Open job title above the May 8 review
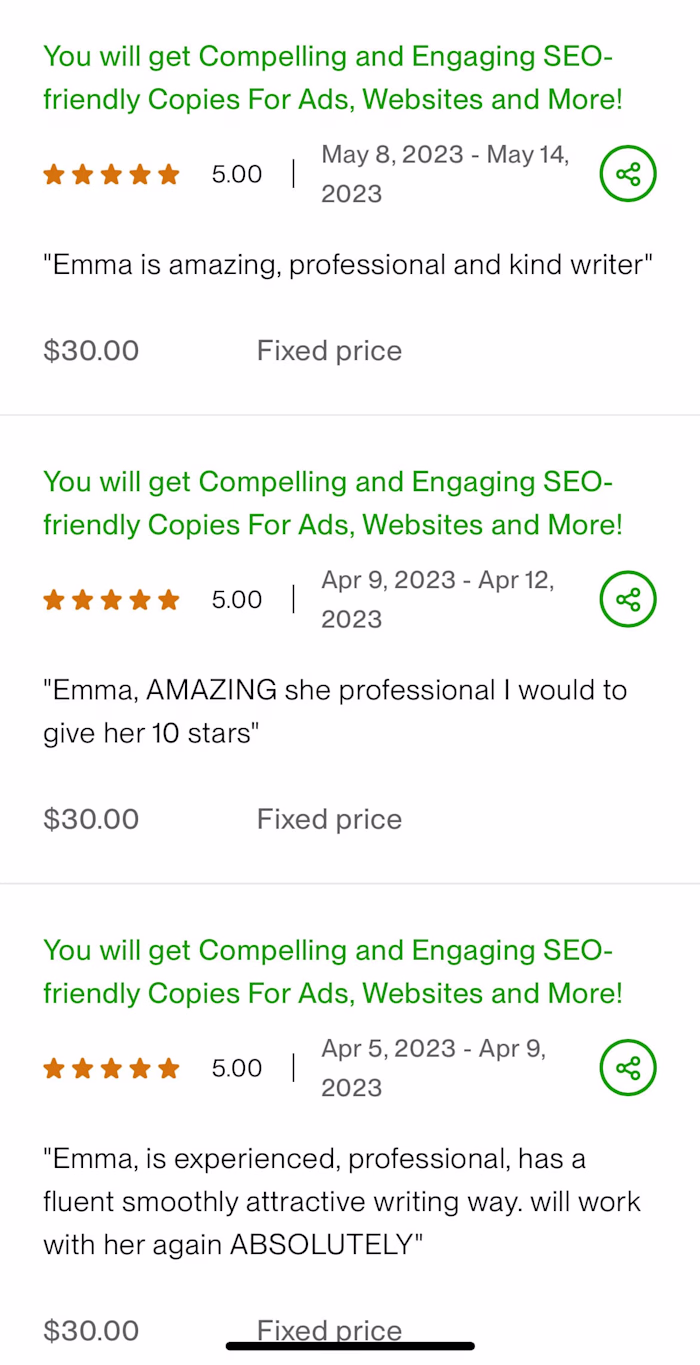 click(x=332, y=78)
